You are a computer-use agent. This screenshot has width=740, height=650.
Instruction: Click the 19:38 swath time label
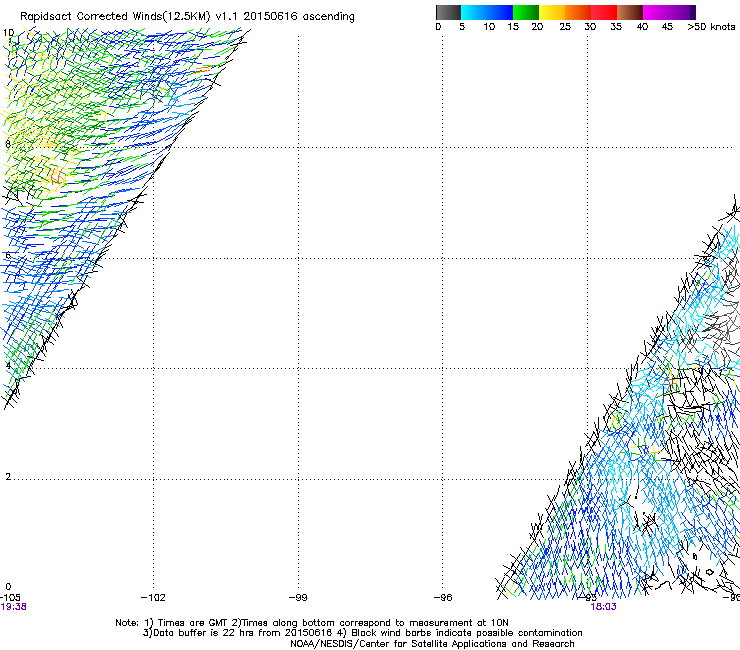13,607
